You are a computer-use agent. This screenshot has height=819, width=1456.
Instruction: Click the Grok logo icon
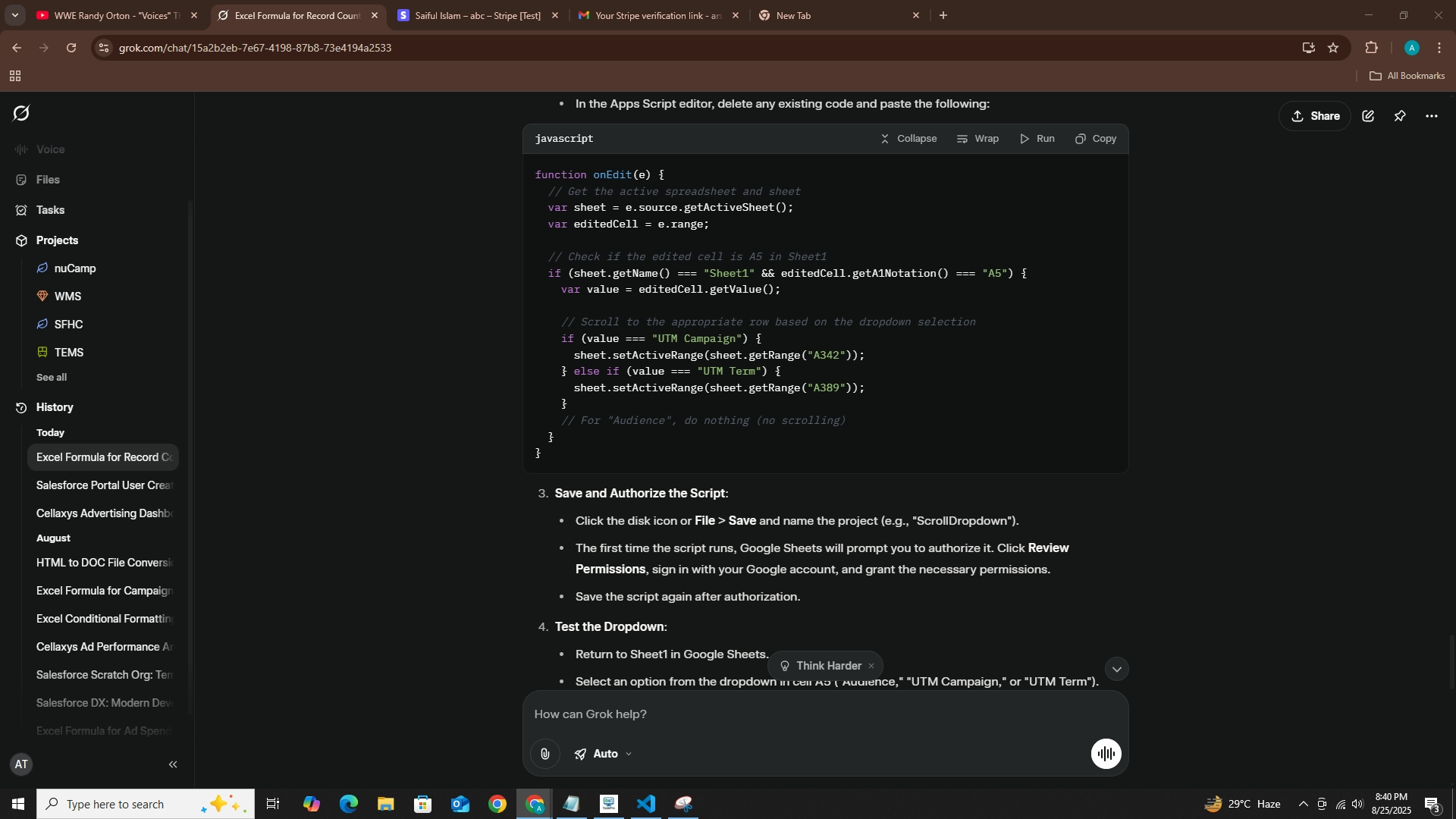coord(21,114)
